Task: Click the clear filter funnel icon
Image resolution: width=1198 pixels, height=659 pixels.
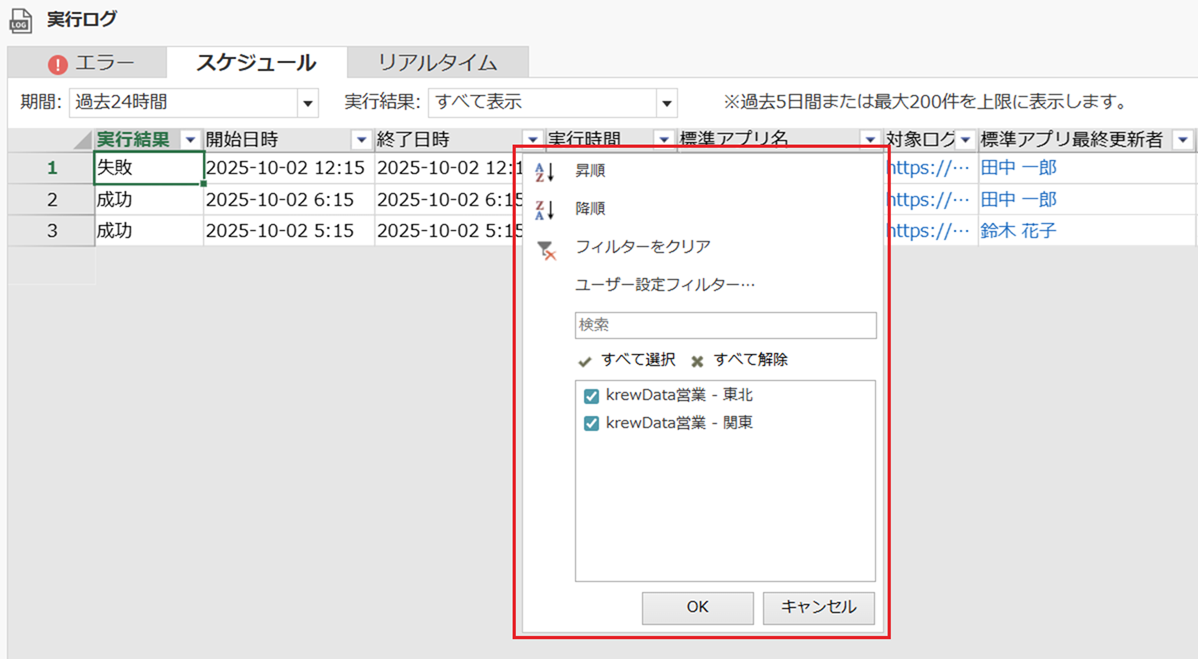Action: click(545, 249)
